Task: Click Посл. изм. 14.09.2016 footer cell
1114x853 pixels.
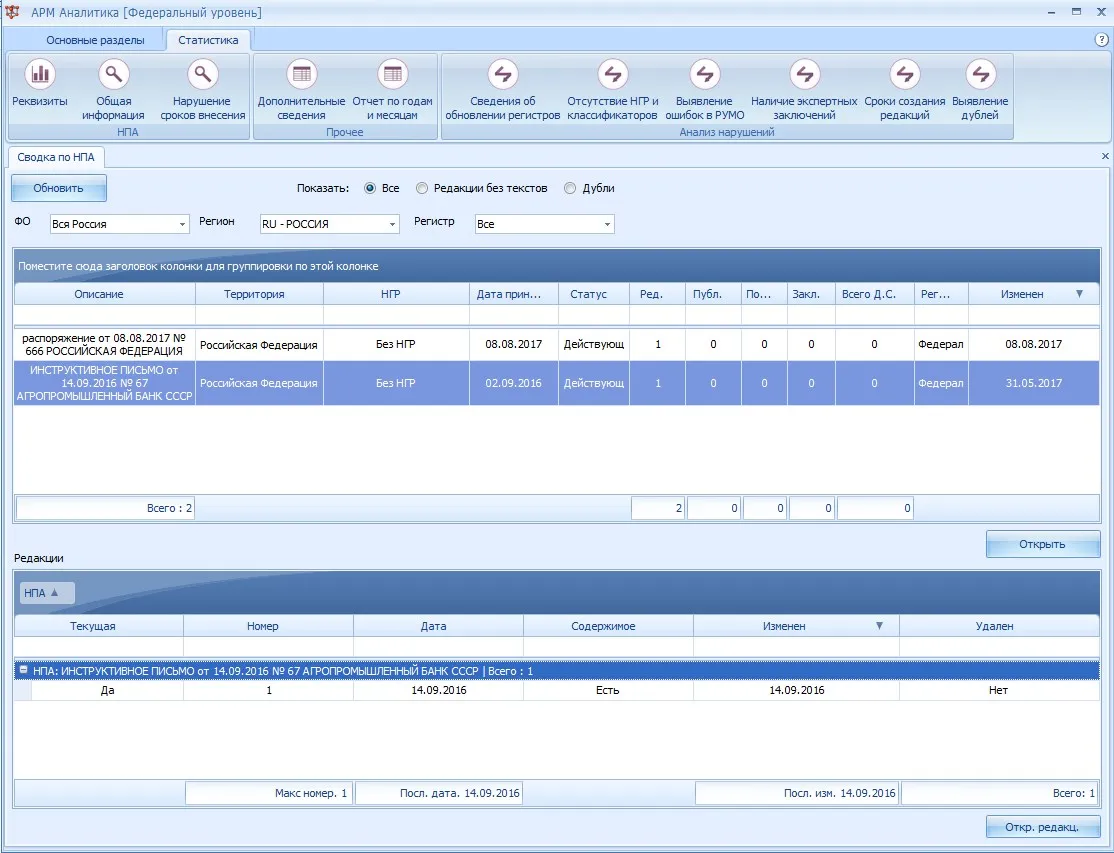Action: click(x=796, y=793)
